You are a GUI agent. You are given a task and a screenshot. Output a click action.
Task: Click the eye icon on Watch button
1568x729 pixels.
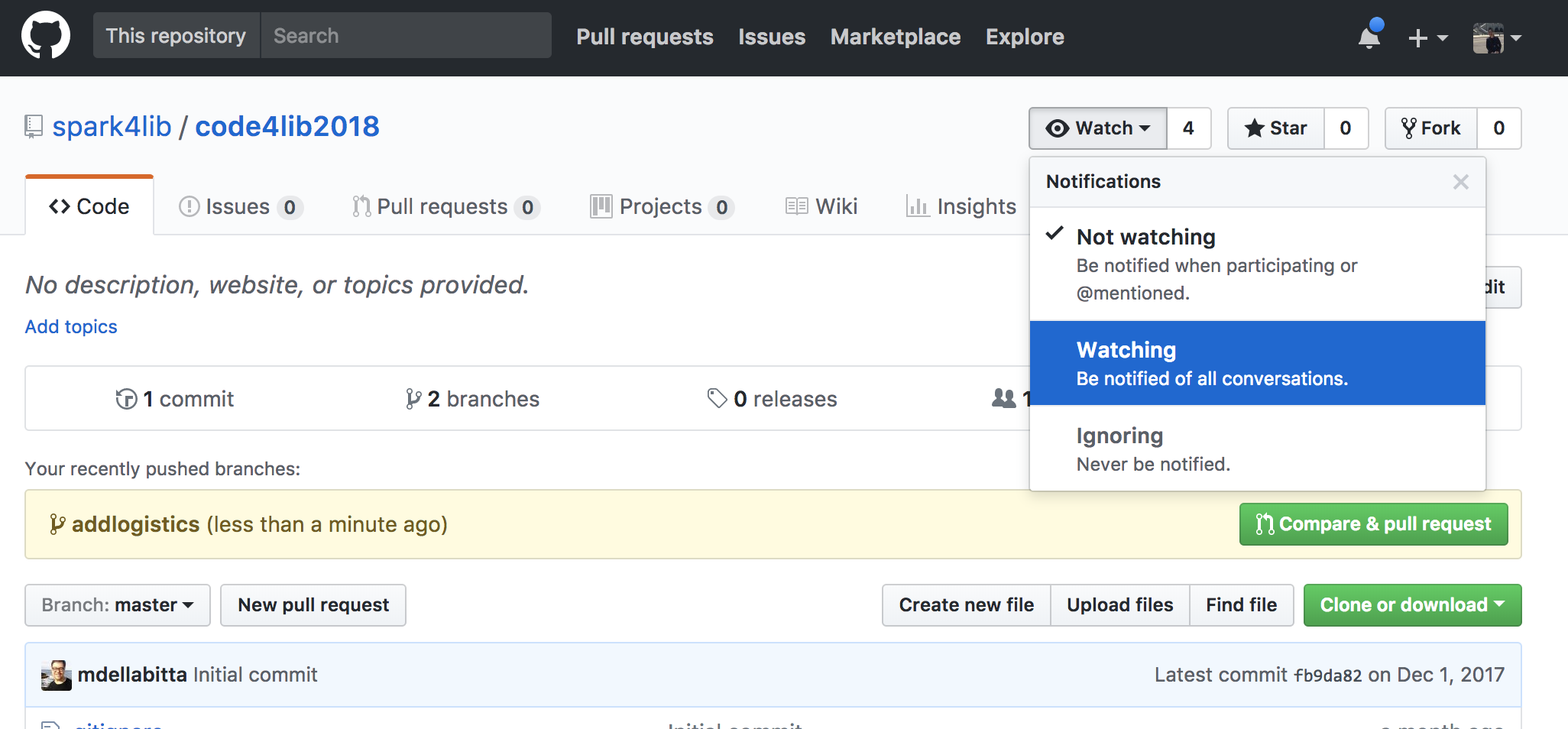(1058, 128)
